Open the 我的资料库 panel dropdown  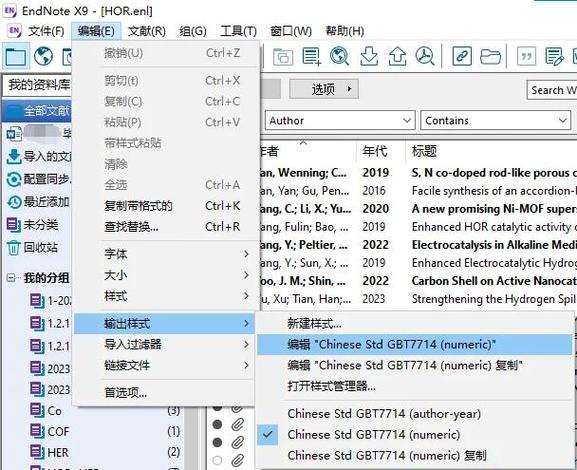[x=37, y=85]
